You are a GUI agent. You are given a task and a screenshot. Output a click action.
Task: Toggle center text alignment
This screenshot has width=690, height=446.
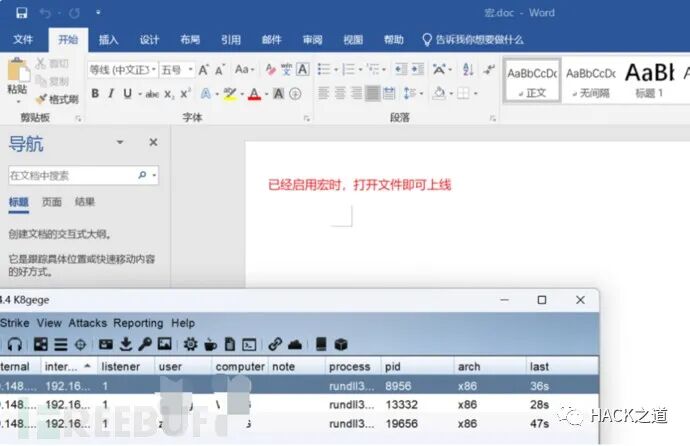coord(340,93)
